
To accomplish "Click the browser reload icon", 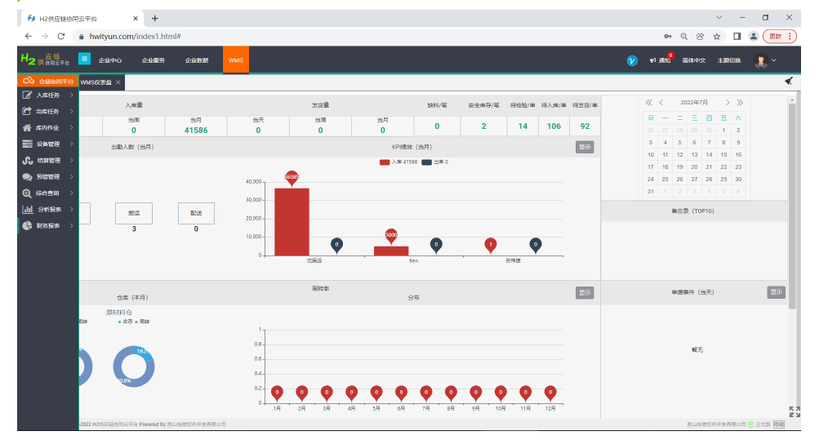I will tap(61, 36).
